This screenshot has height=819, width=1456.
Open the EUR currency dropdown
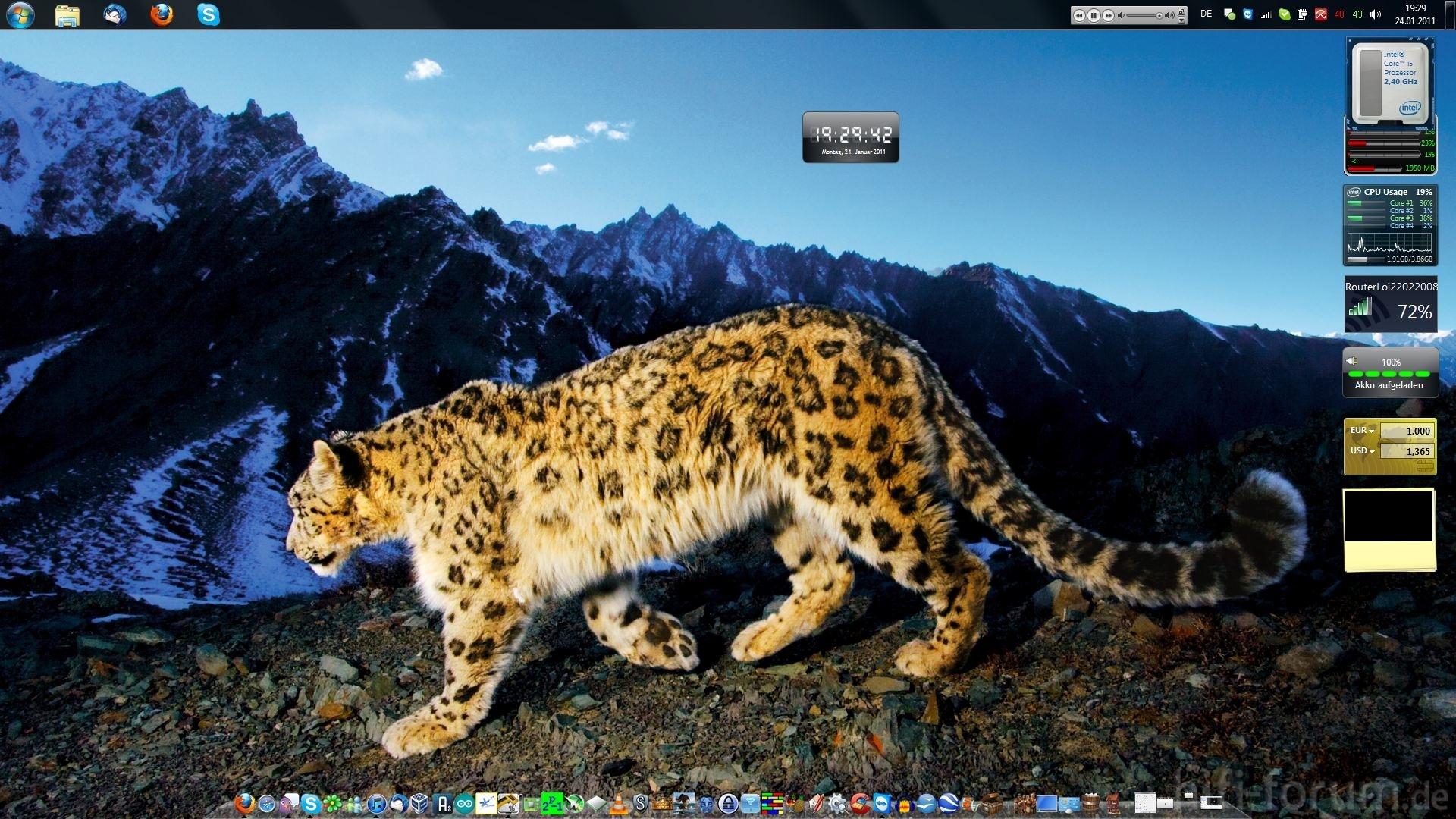click(x=1362, y=431)
